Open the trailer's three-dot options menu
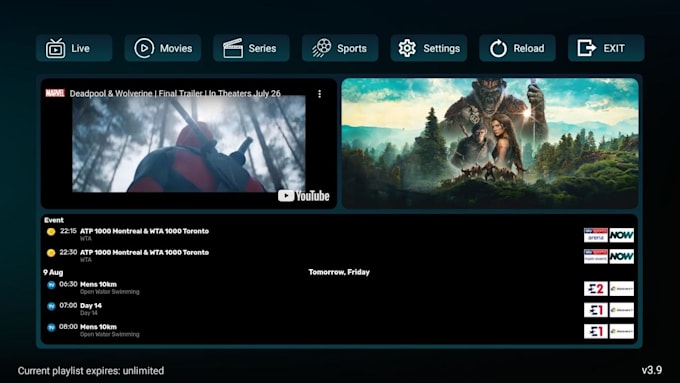 pyautogui.click(x=320, y=94)
